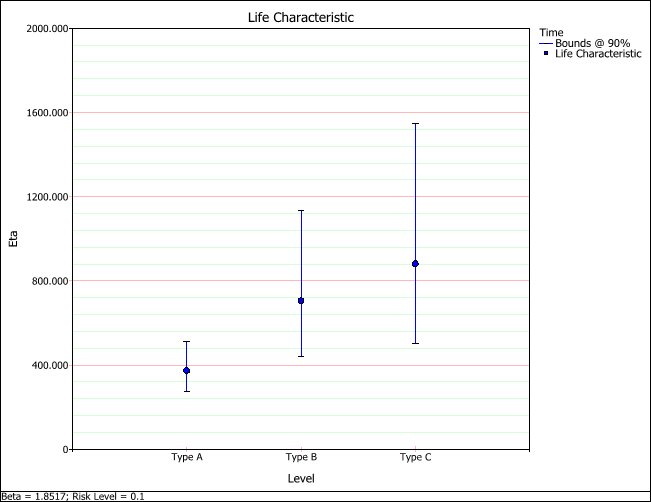651x502 pixels.
Task: Select the Type B life characteristic marker
Action: tap(301, 301)
